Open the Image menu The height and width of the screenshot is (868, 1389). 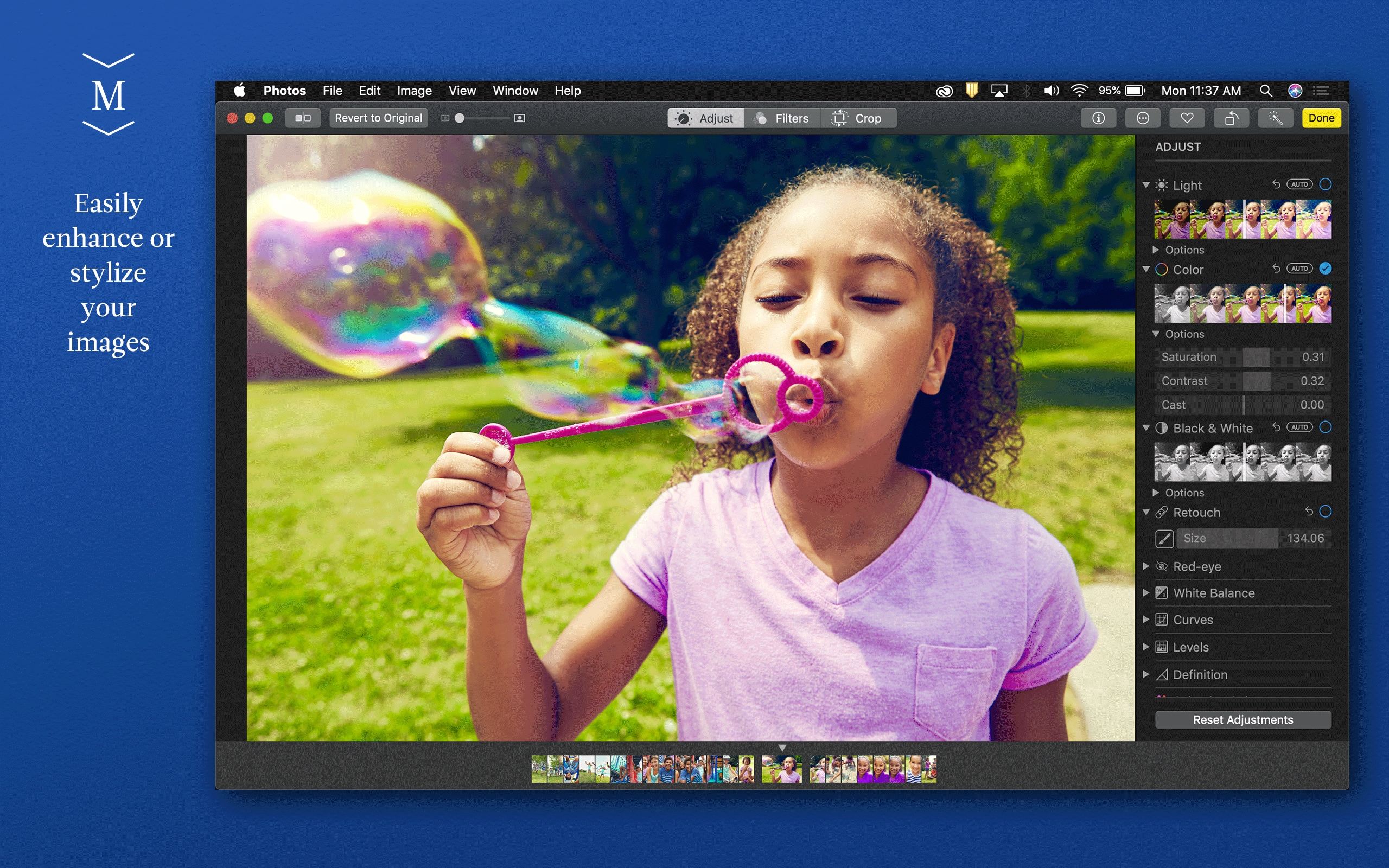coord(415,91)
